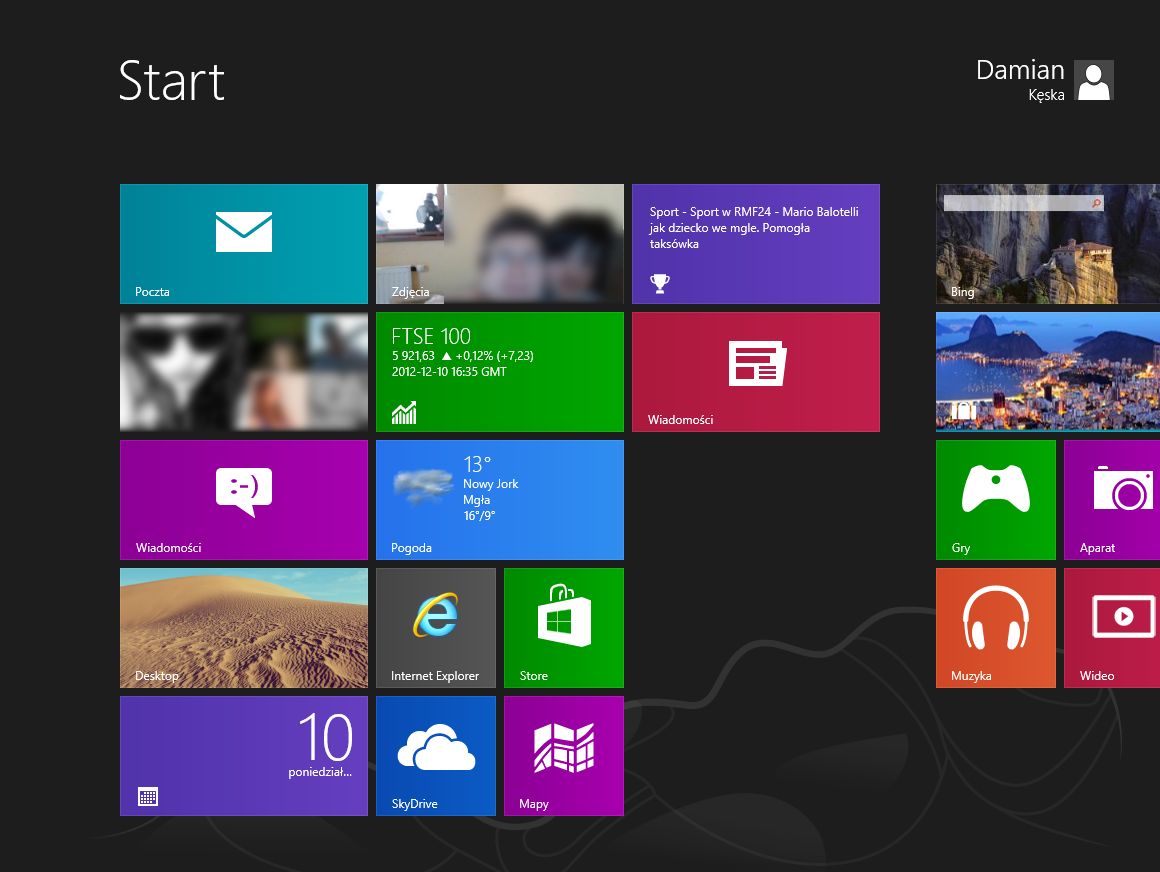Open the Gry games tile
Screen dimensions: 1160x872
click(x=996, y=500)
